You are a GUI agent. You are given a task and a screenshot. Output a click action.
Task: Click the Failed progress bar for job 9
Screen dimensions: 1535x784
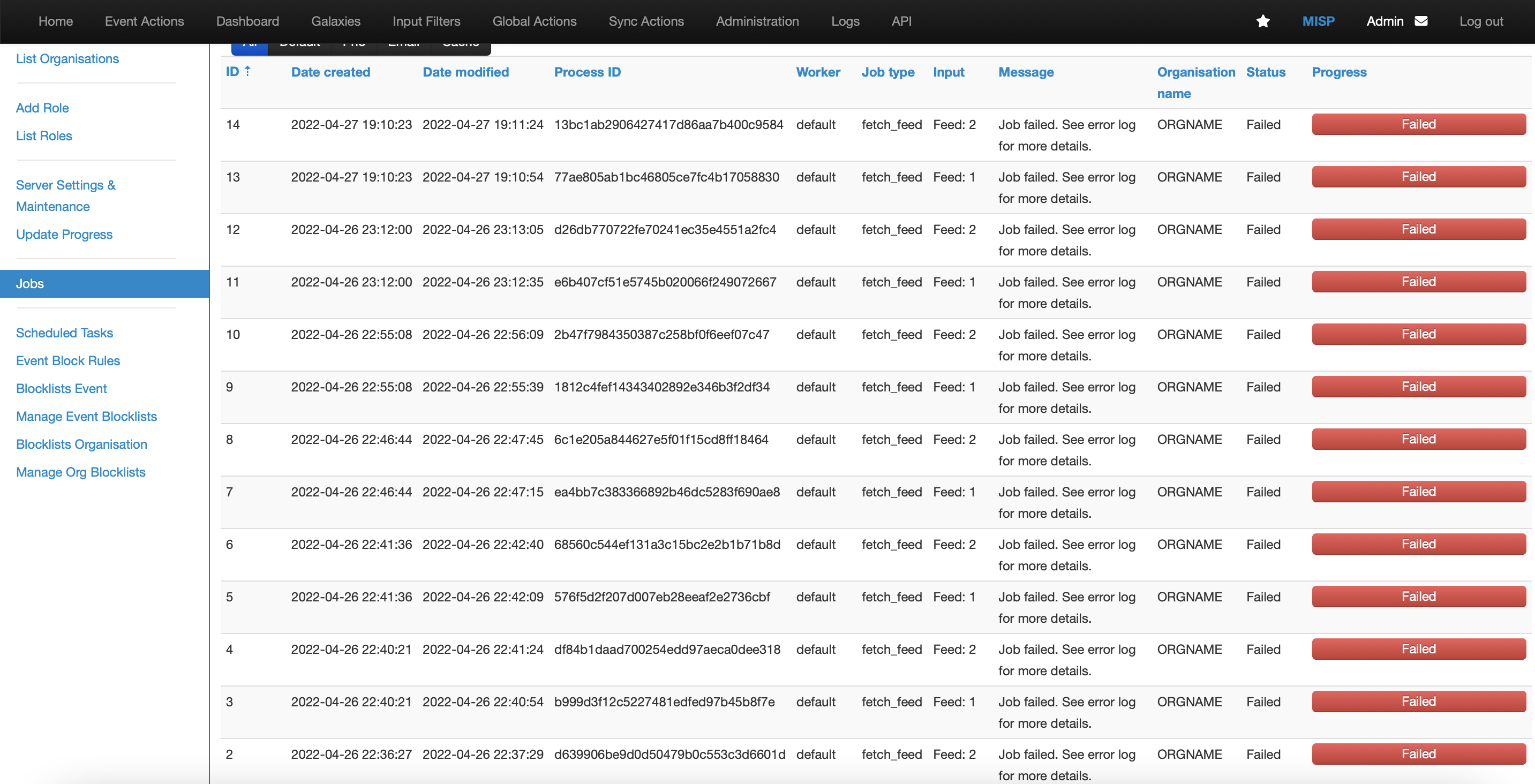point(1418,387)
